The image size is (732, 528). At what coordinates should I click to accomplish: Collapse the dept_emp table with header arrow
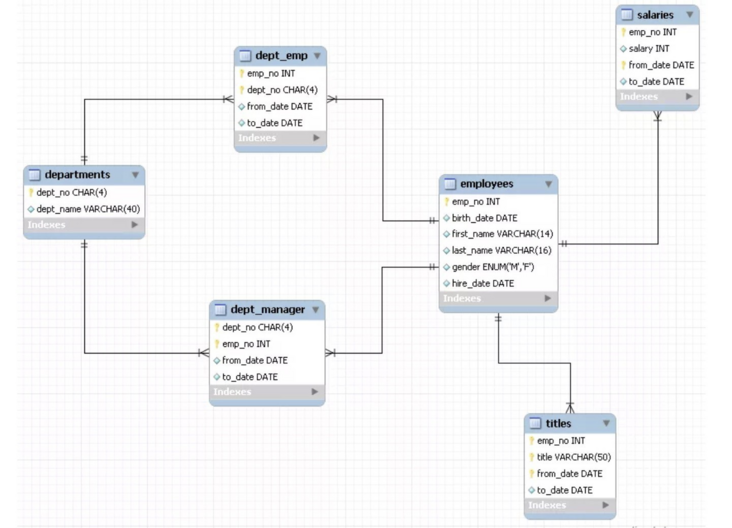(317, 56)
